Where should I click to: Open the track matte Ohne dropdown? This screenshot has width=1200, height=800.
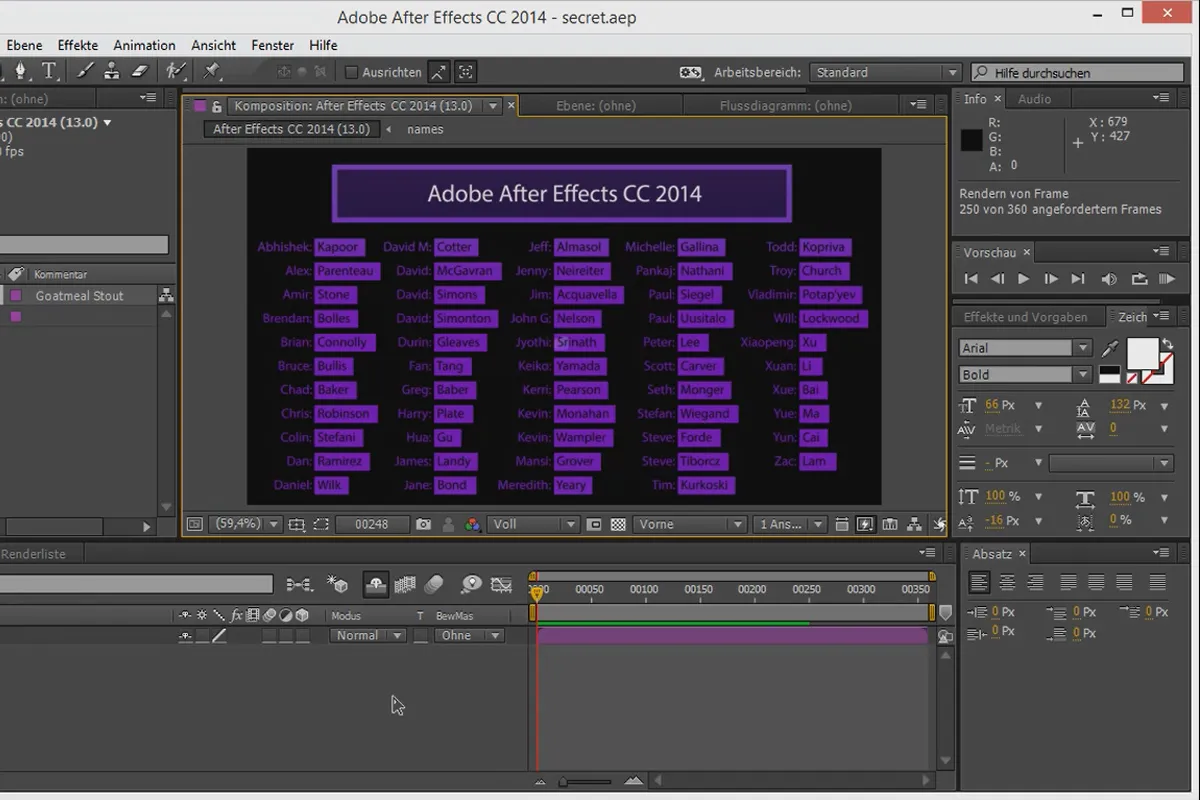(468, 636)
